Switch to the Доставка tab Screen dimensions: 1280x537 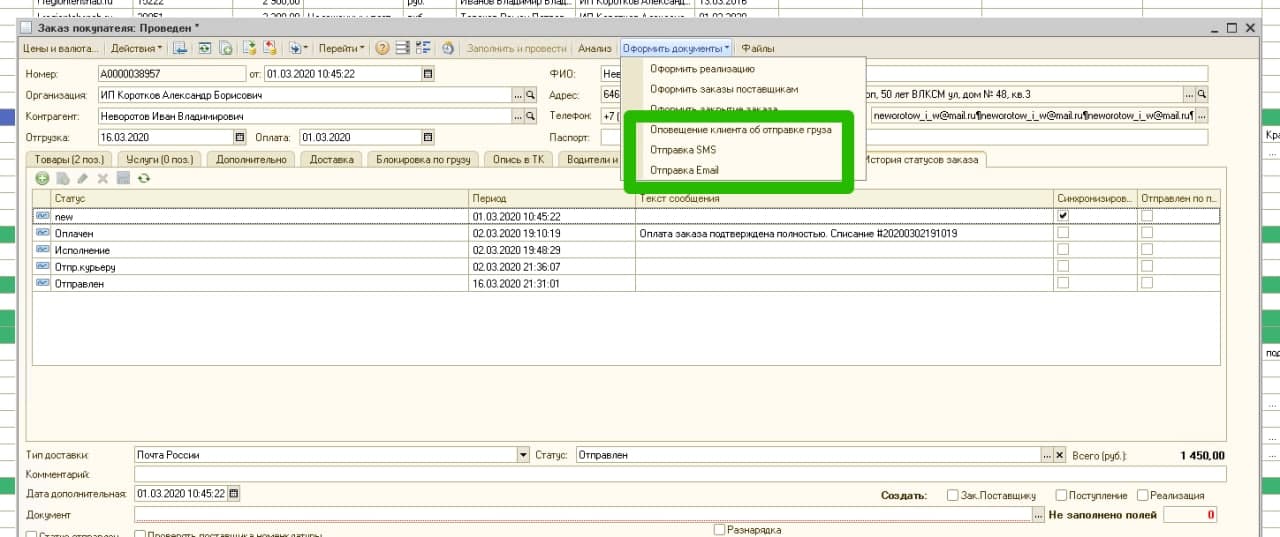(331, 159)
